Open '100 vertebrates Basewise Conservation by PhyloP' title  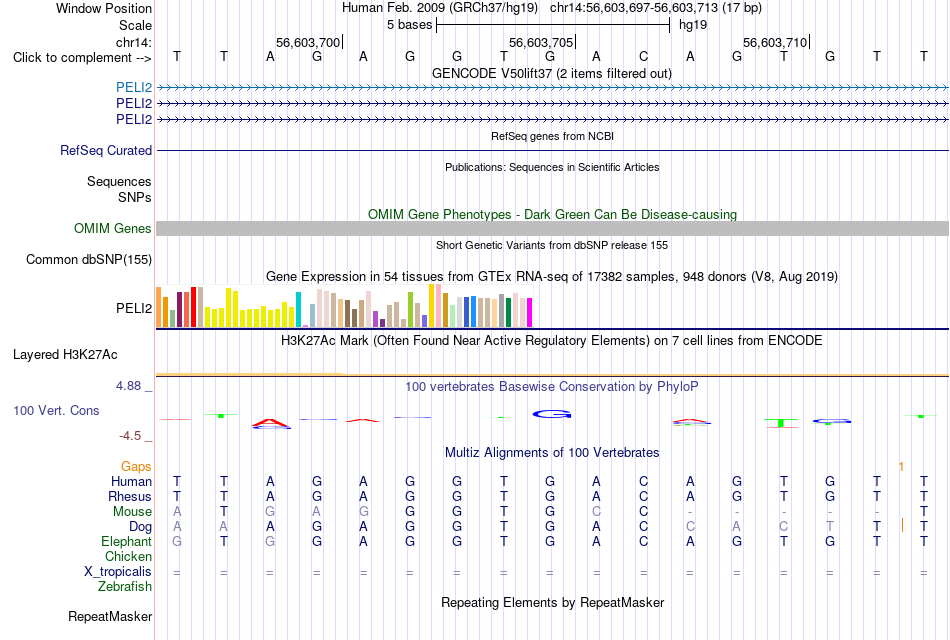[552, 387]
